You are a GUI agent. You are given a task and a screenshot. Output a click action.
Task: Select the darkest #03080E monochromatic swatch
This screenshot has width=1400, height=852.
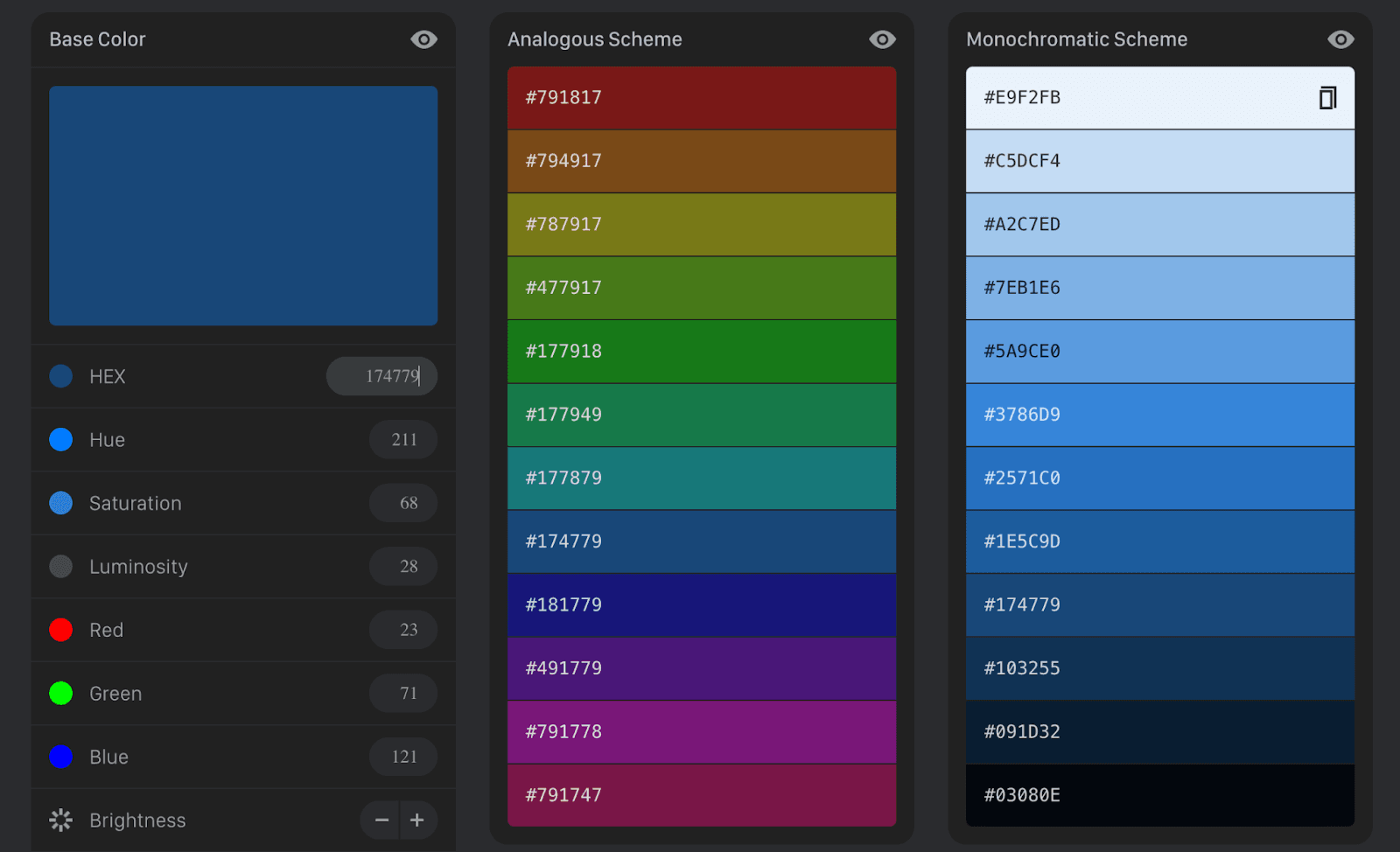click(x=1159, y=795)
